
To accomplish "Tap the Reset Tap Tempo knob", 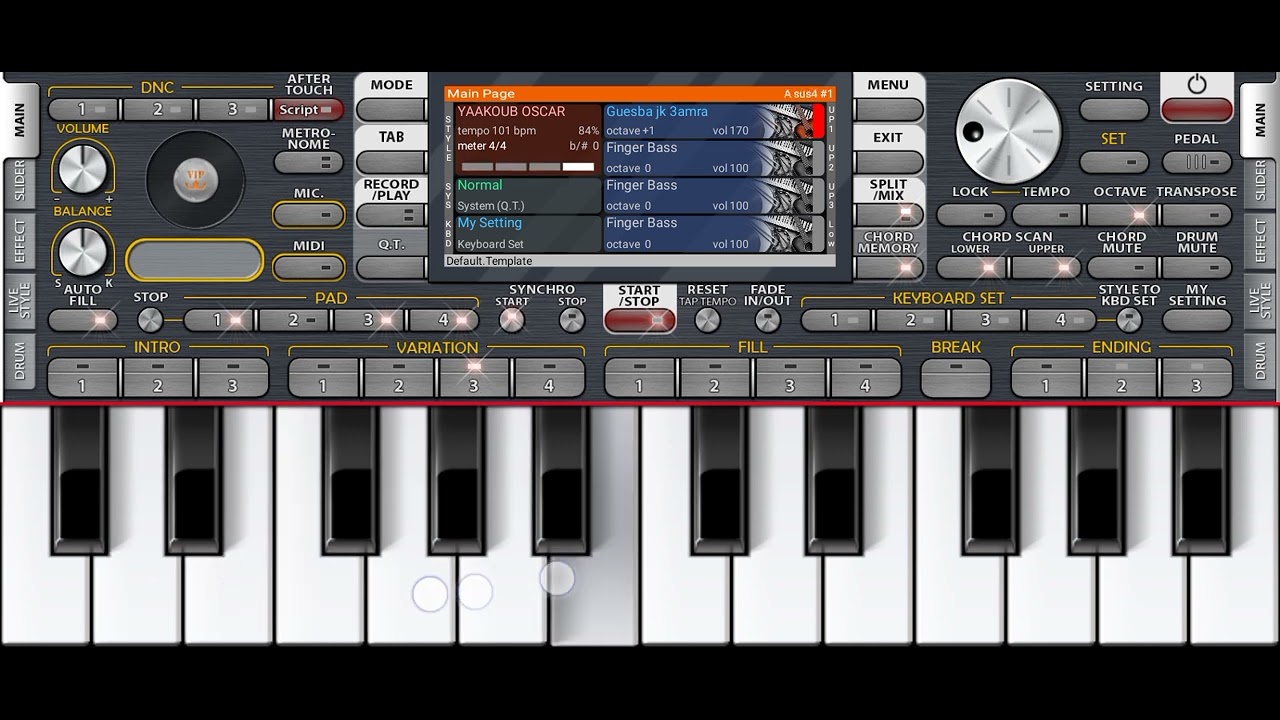I will 707,320.
